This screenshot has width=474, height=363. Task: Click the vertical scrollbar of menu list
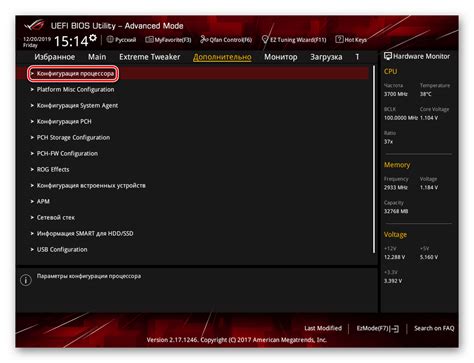tap(374, 159)
